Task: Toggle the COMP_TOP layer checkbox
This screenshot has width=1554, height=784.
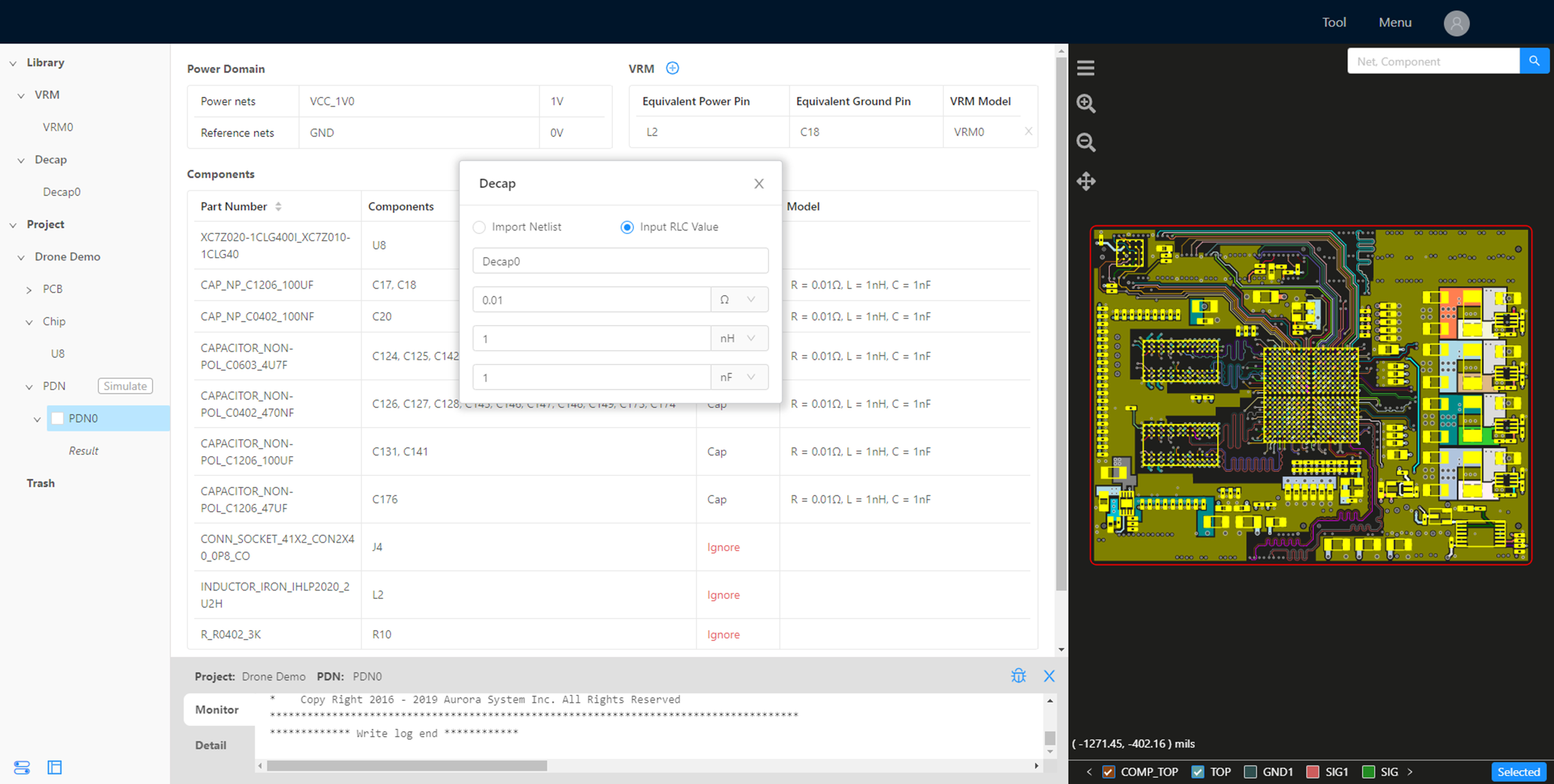Action: tap(1108, 772)
